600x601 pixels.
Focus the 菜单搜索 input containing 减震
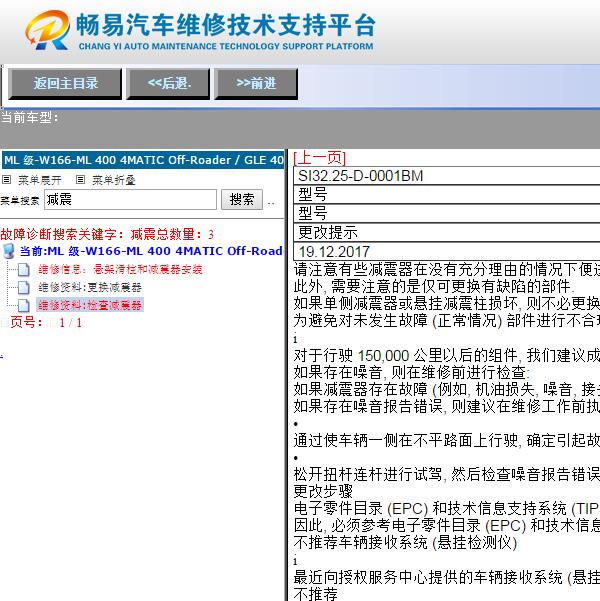point(130,199)
